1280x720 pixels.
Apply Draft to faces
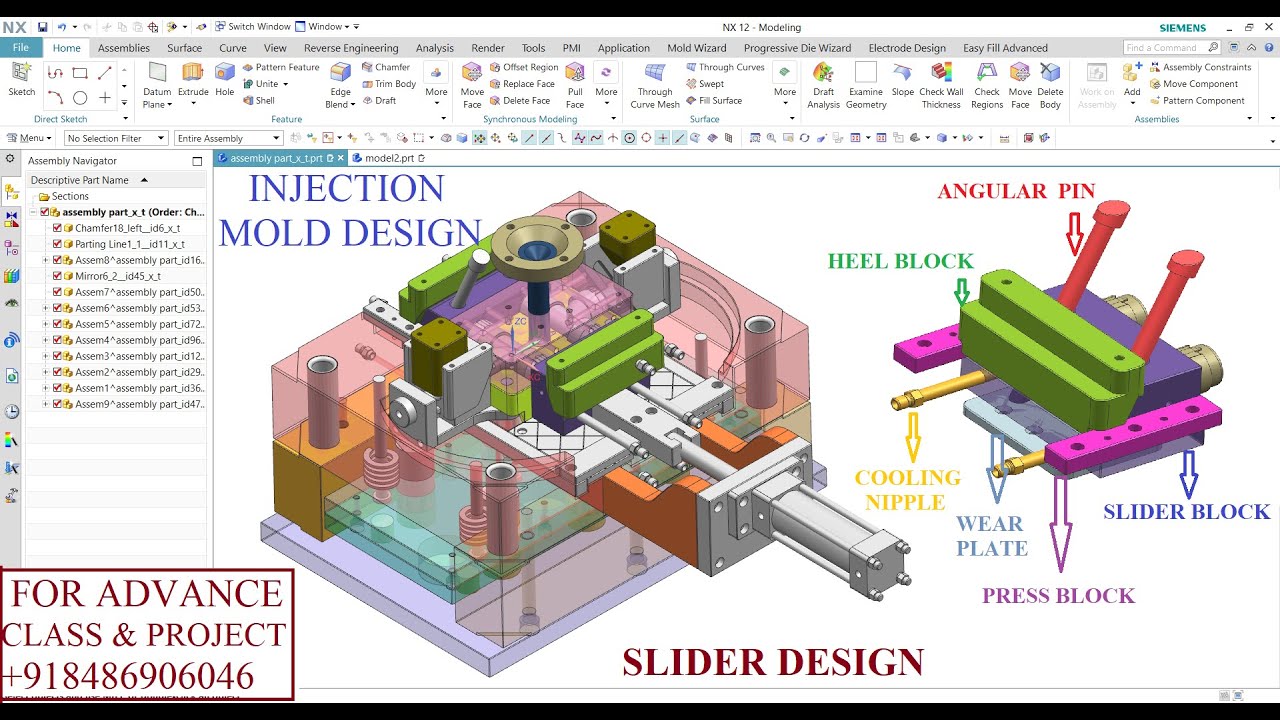pyautogui.click(x=379, y=101)
